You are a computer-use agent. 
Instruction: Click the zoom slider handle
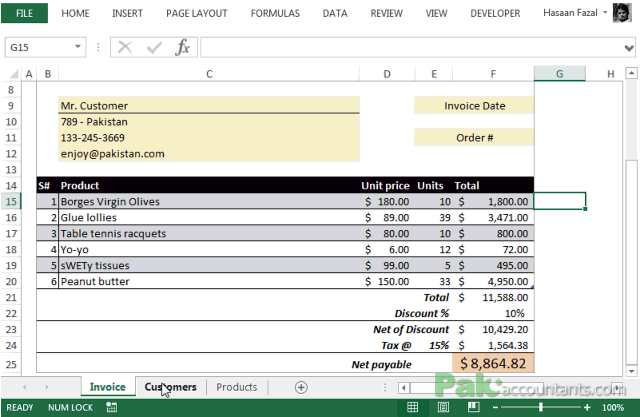541,407
